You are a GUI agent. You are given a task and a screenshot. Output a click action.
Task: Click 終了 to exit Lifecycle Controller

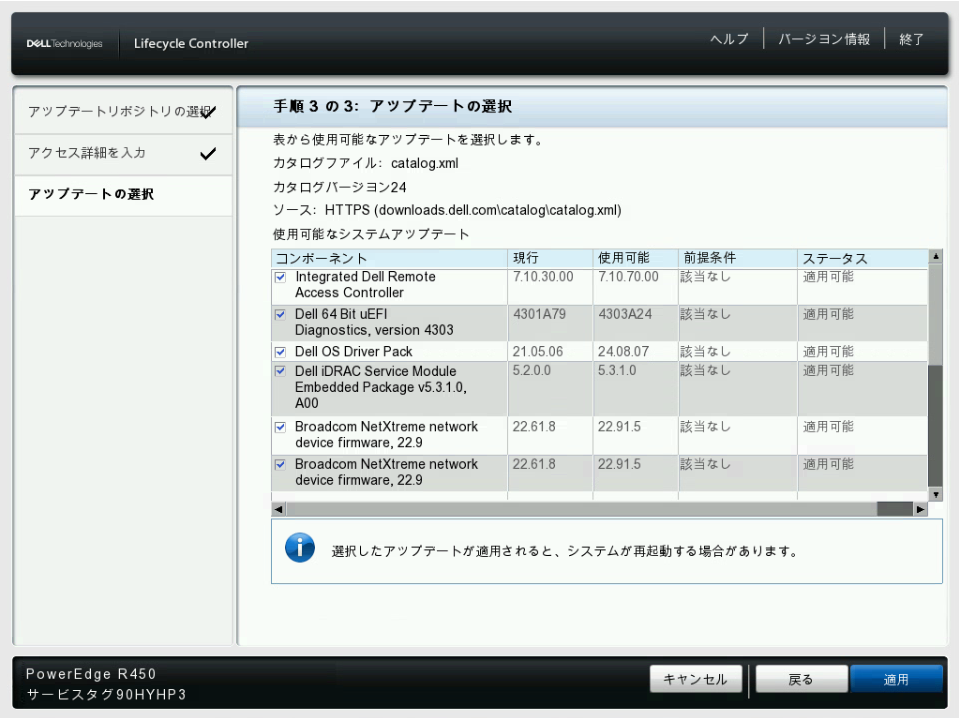911,39
